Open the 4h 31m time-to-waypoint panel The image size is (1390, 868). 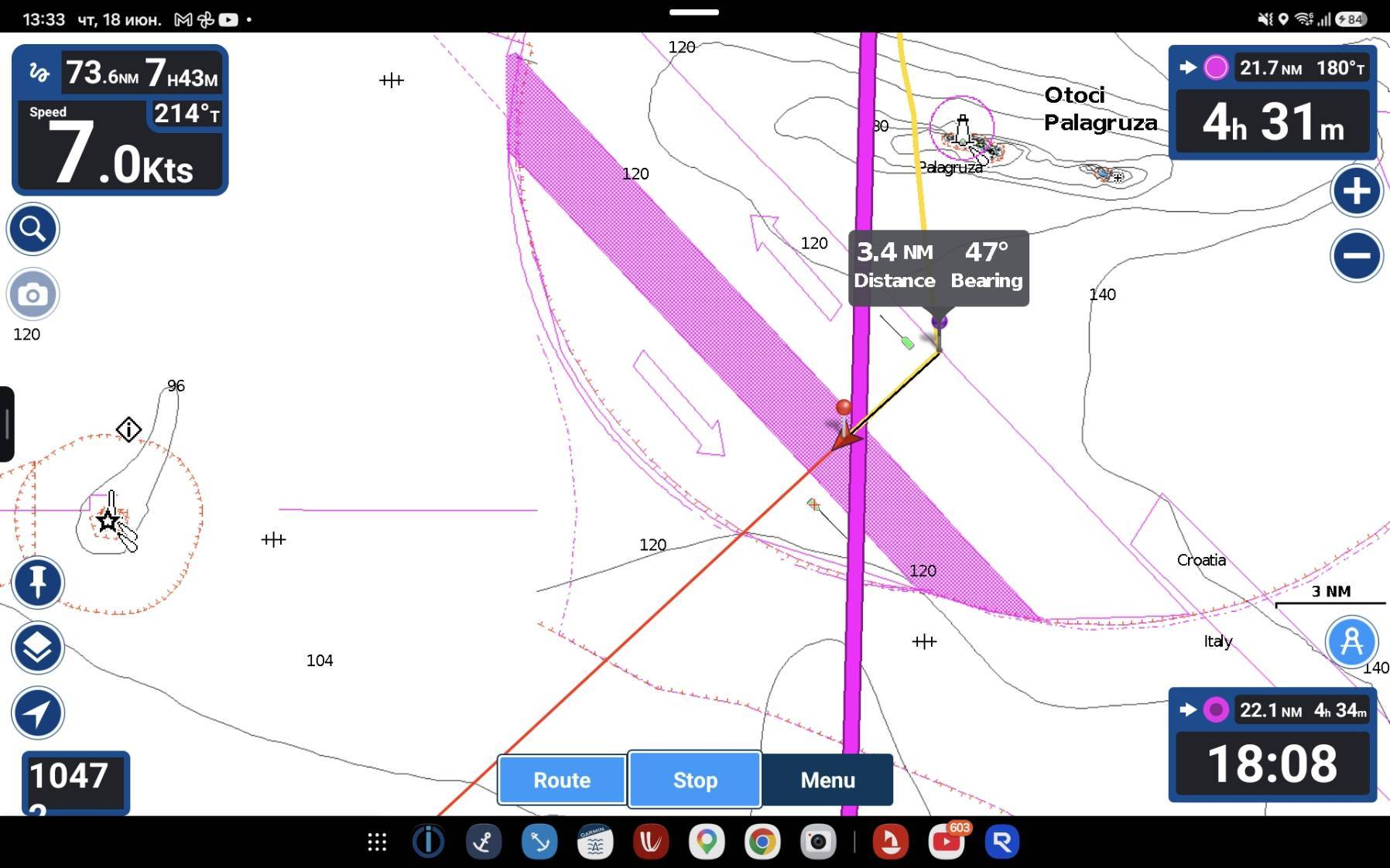pos(1273,121)
